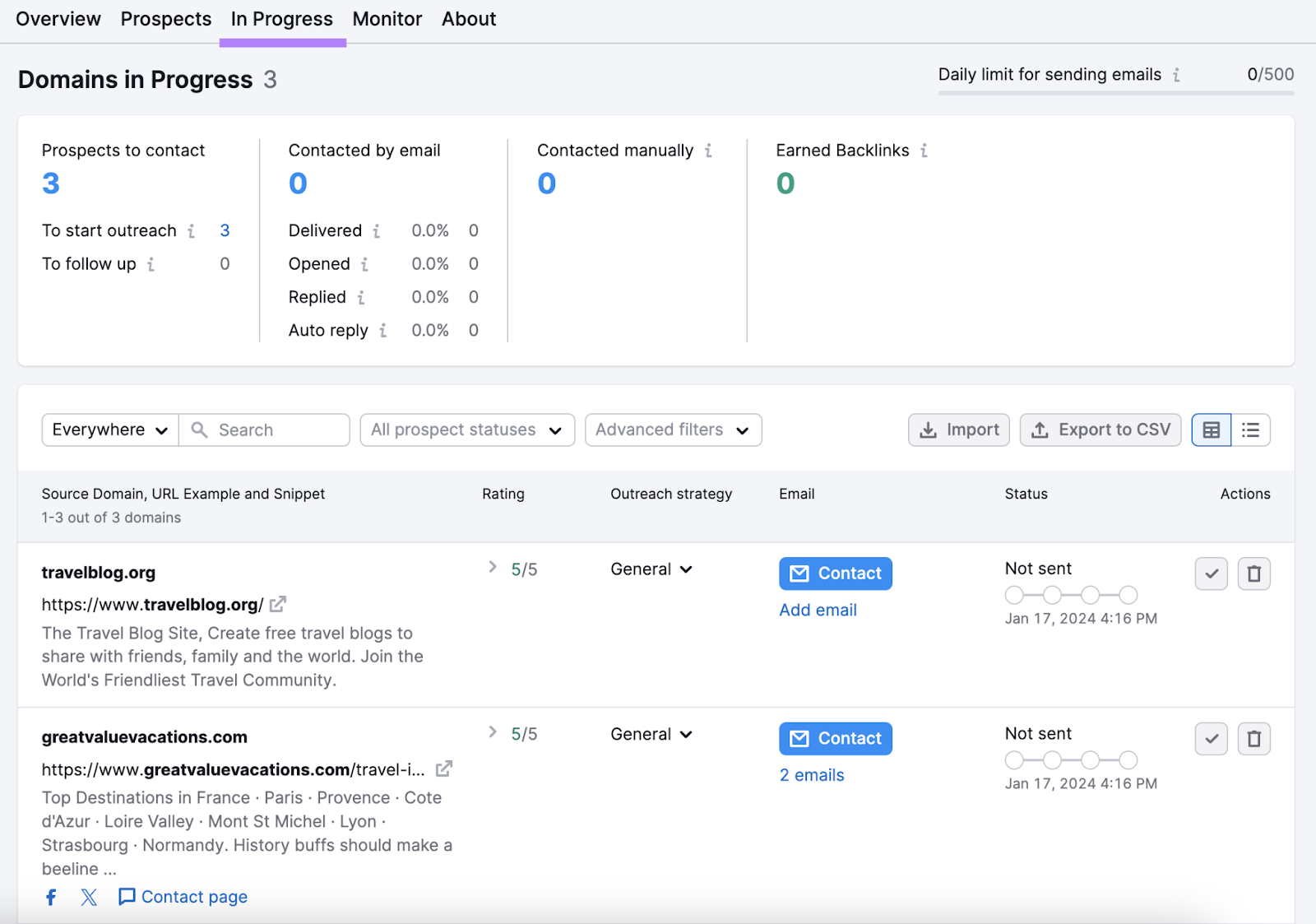Click the Export to CSV icon
1316x924 pixels.
[x=1100, y=429]
